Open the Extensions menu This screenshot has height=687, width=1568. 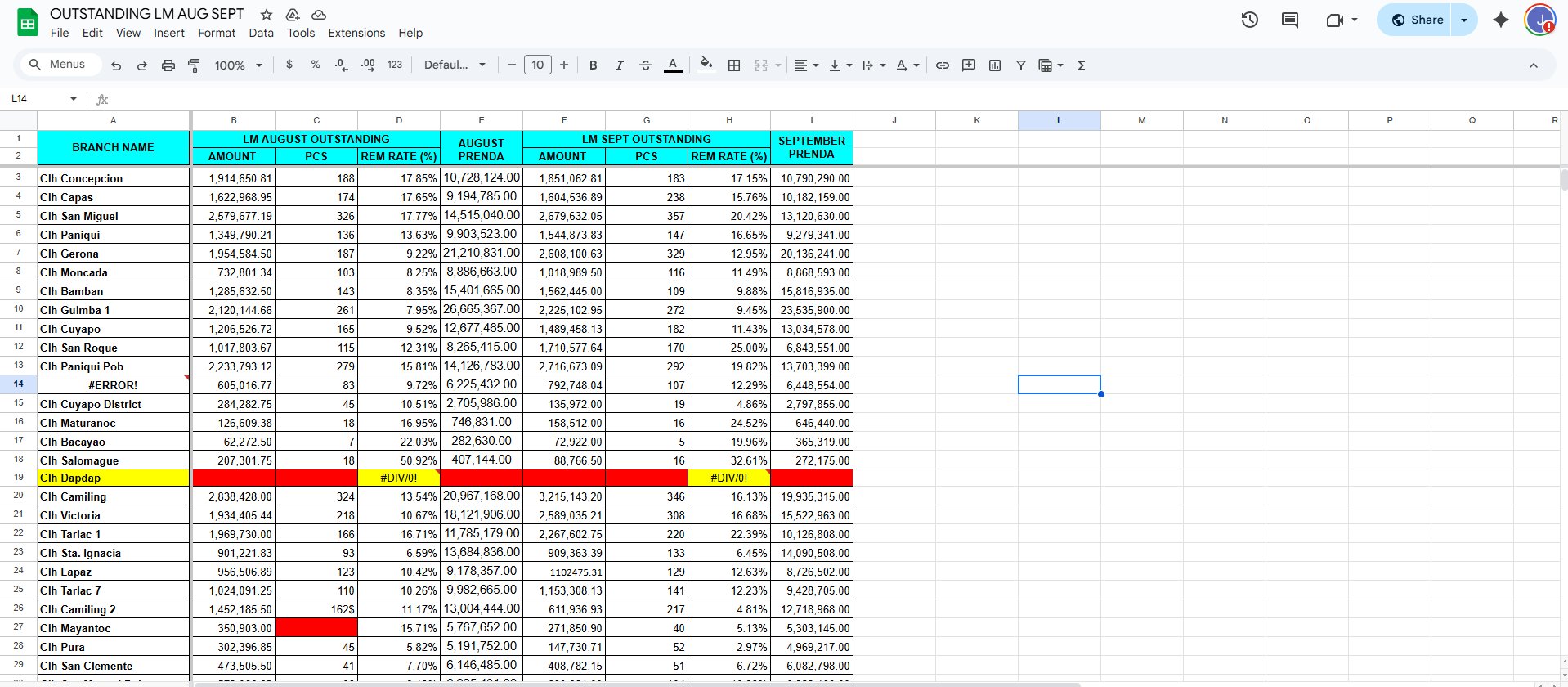(356, 33)
